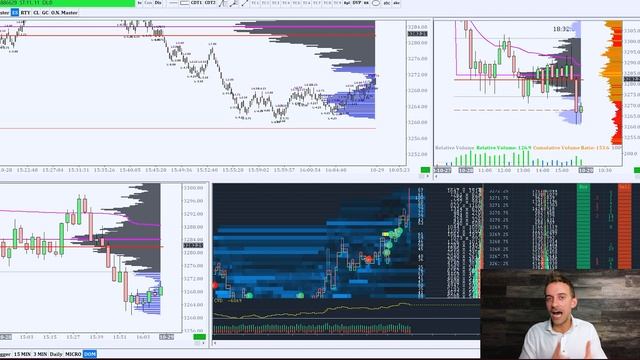Switch to the MICRO bottom tab
The image size is (640, 360).
tap(73, 354)
